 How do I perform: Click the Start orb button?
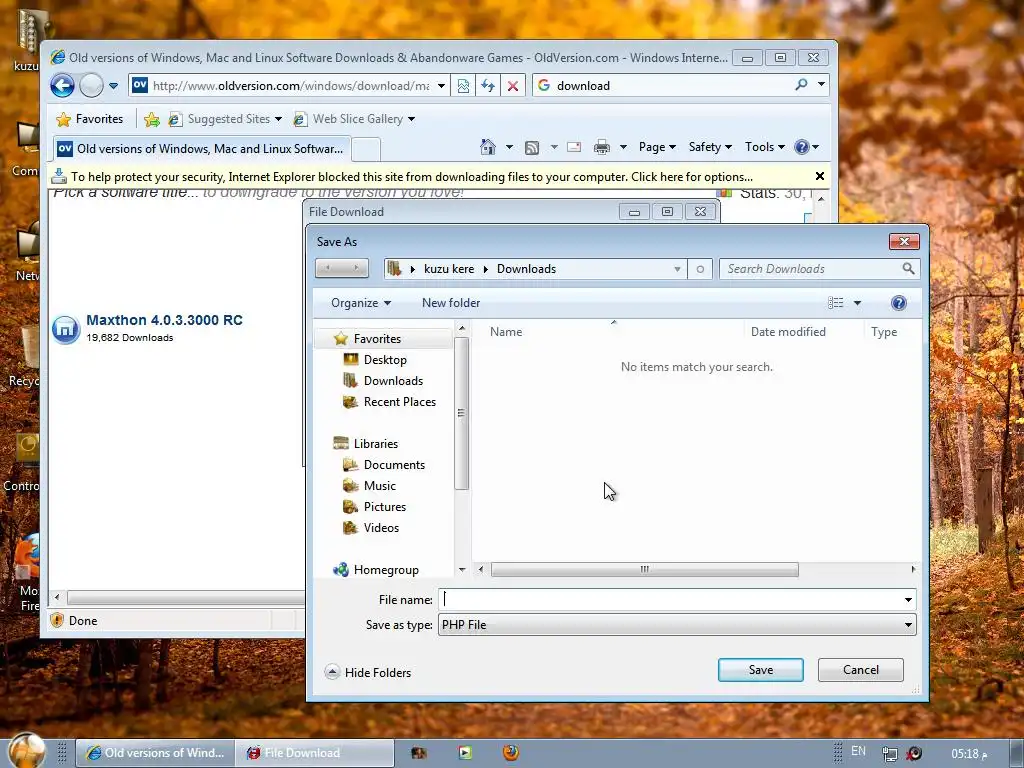pyautogui.click(x=27, y=750)
